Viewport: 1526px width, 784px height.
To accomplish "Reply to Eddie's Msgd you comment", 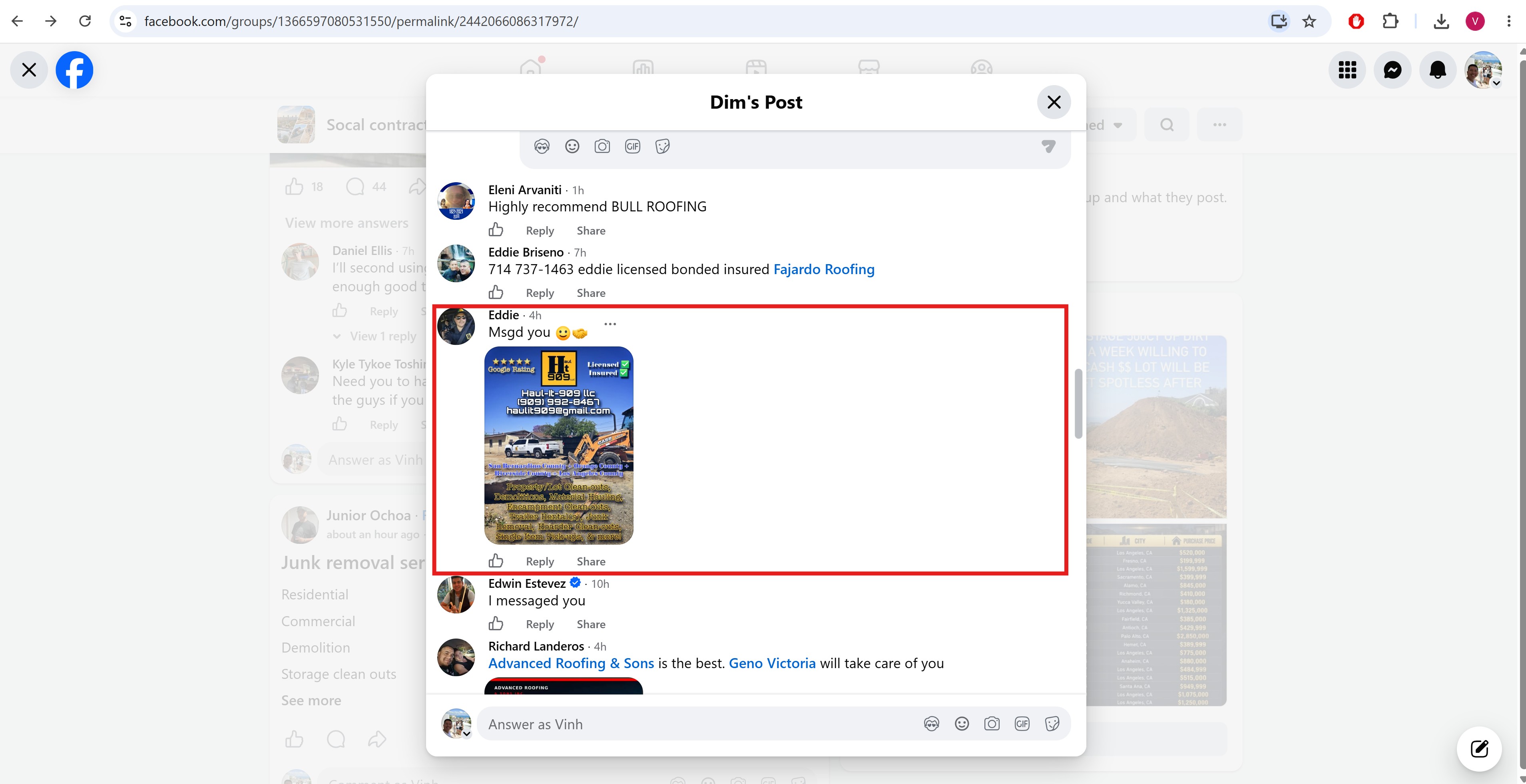I will (x=540, y=562).
